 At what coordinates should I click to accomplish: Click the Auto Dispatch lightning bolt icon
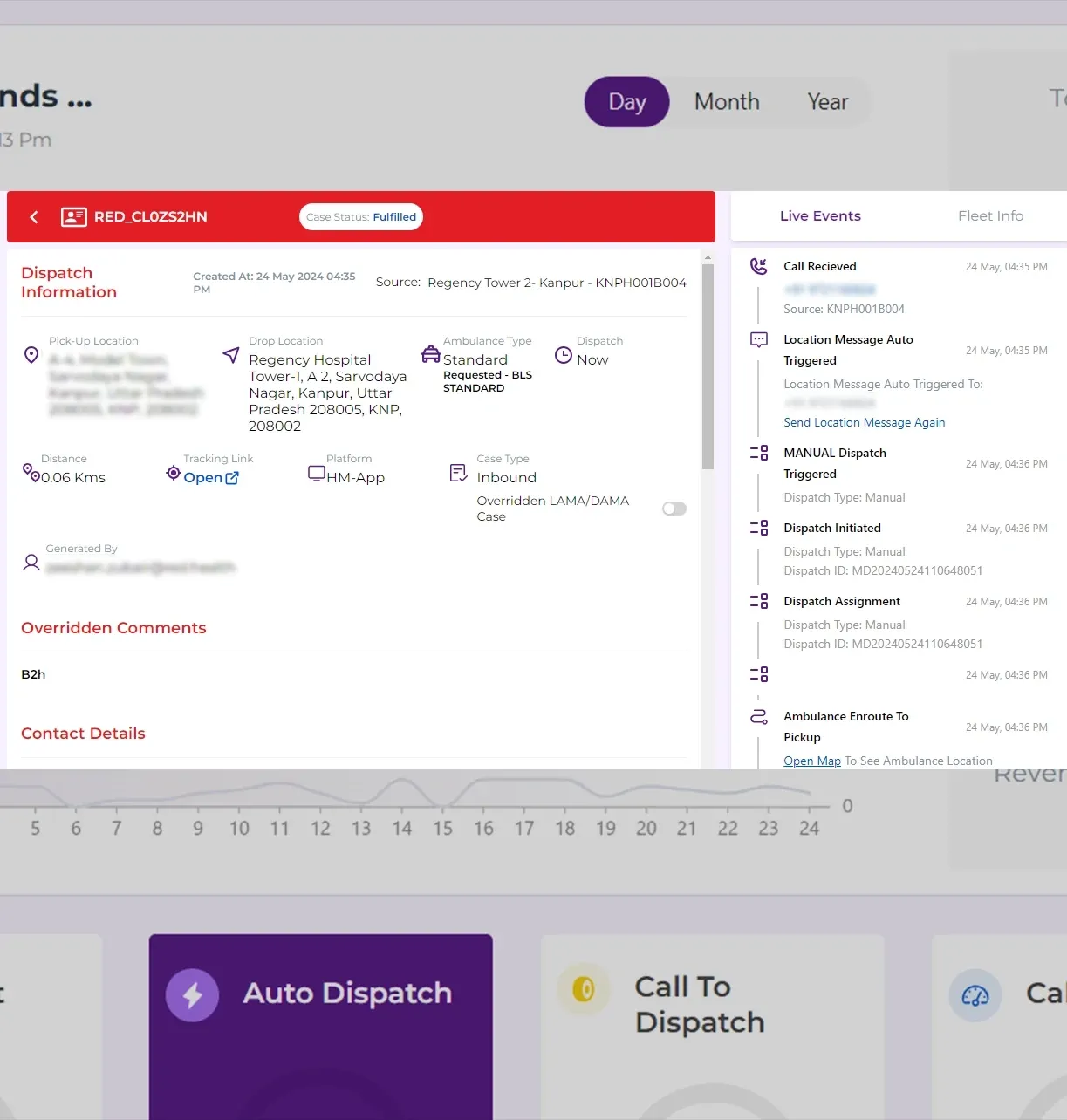pos(193,994)
